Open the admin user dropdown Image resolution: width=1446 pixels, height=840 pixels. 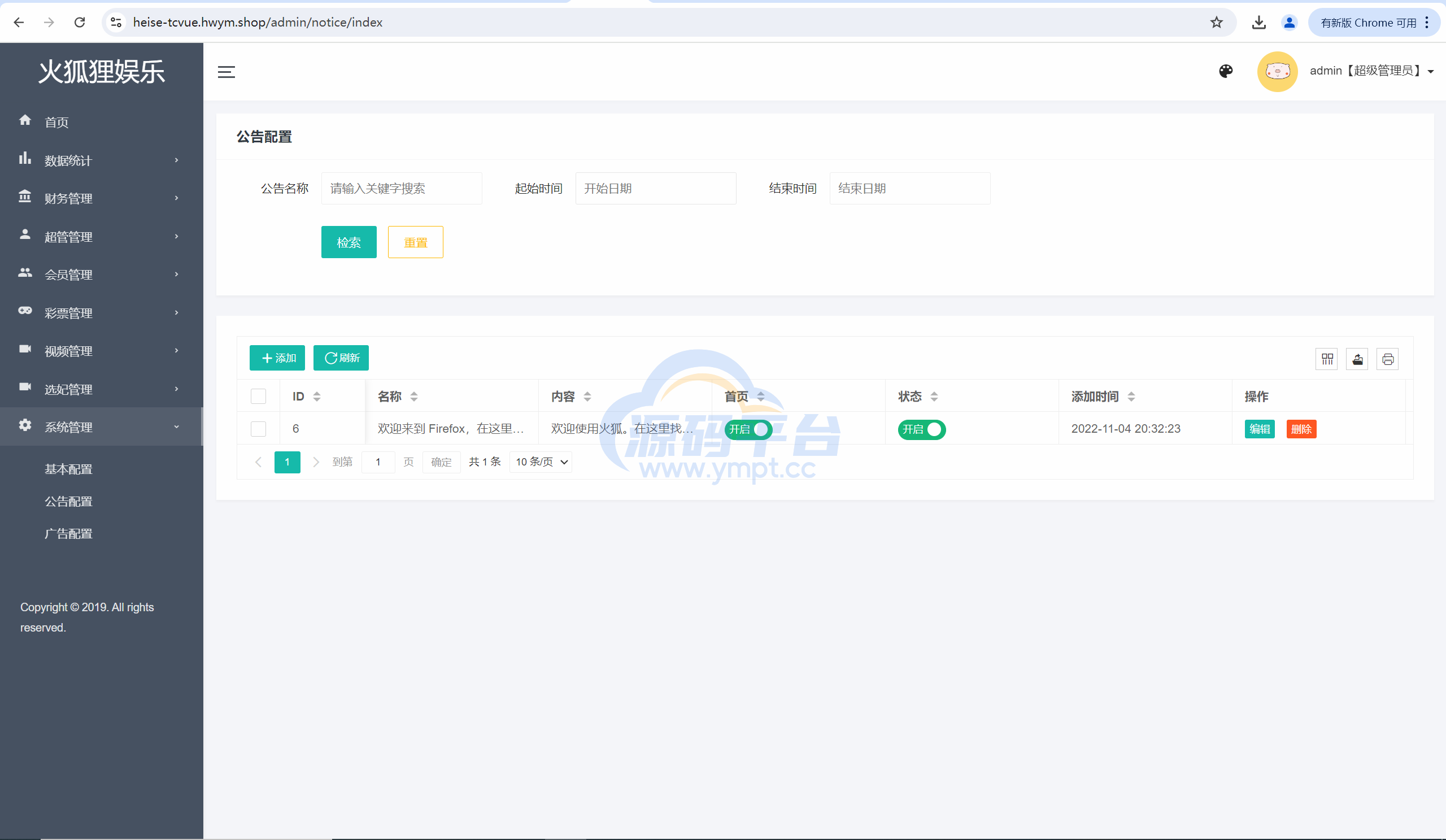pos(1371,71)
